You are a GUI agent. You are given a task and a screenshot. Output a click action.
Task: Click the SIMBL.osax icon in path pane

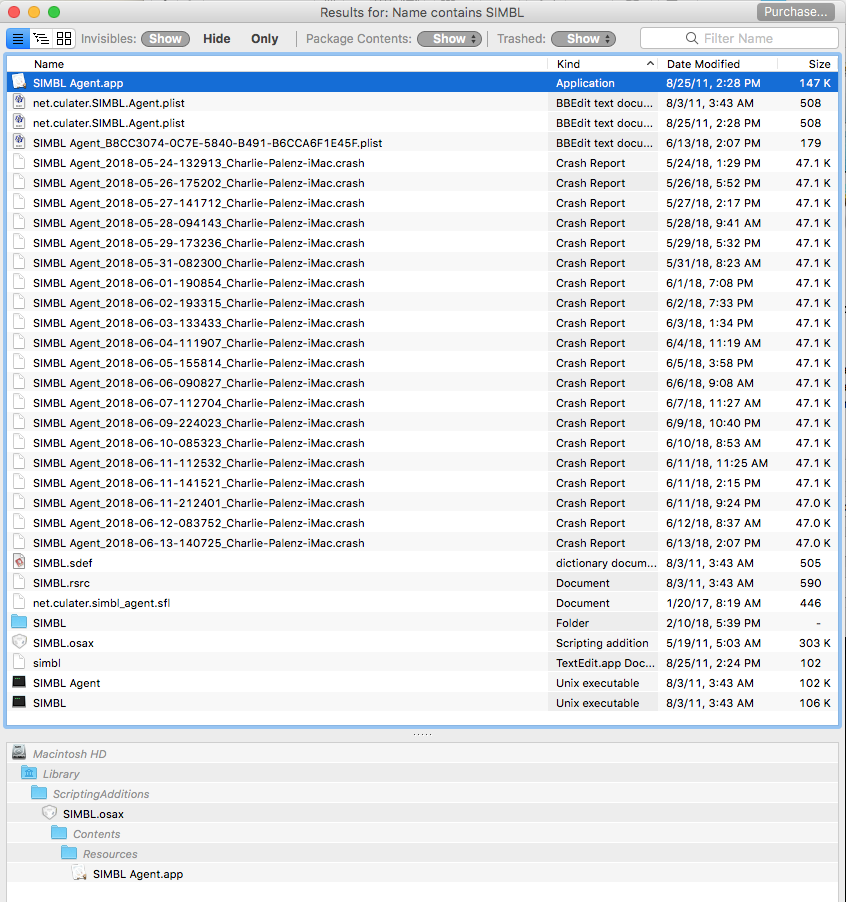(x=49, y=813)
